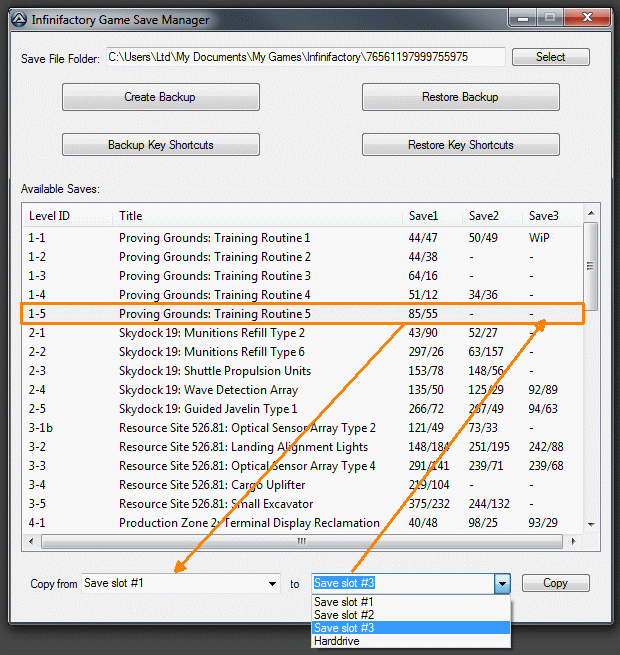Select row Proving Grounds: Training Routine 2
Image resolution: width=620 pixels, height=655 pixels.
302,256
